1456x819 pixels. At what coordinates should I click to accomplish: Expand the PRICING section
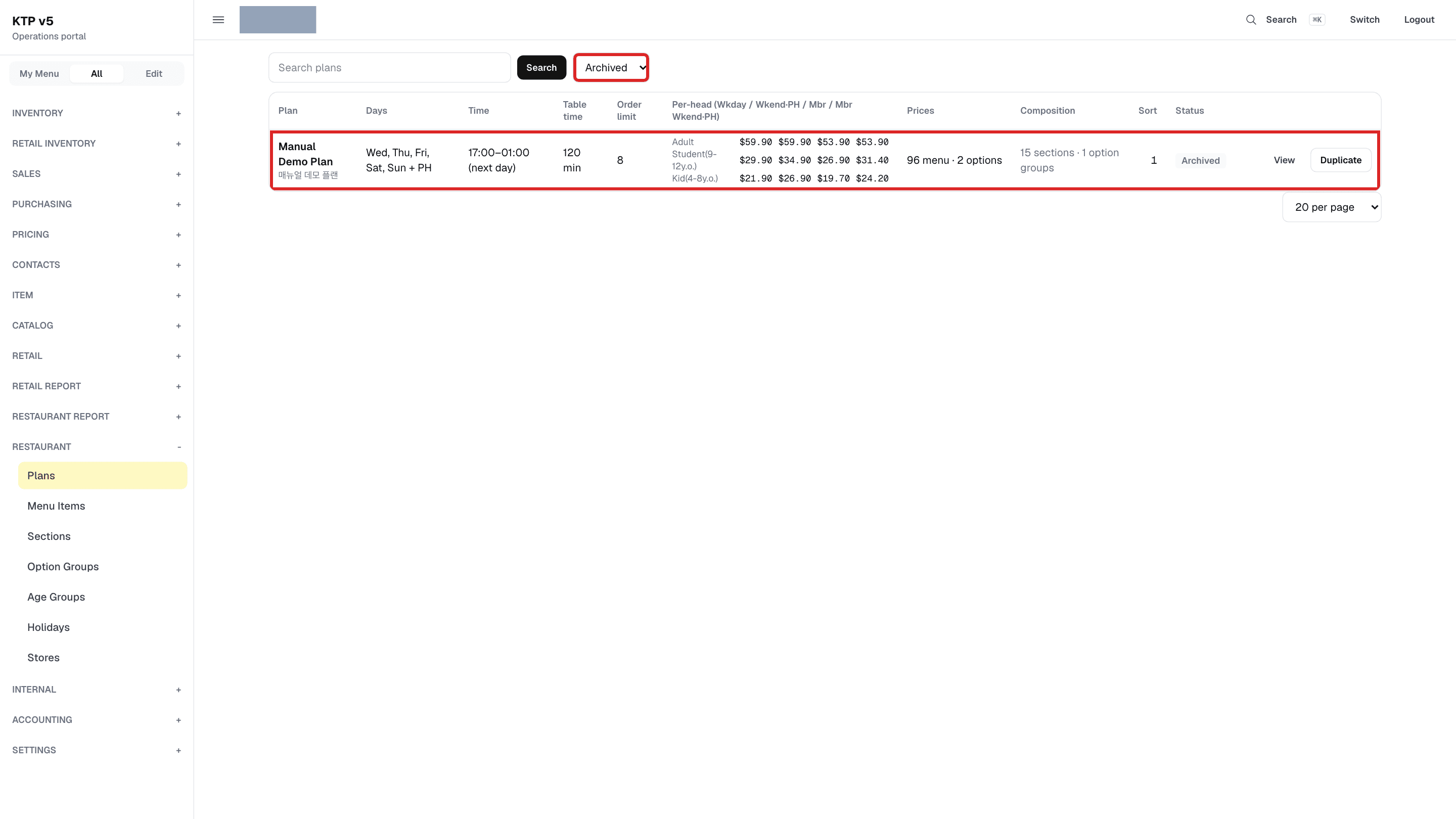97,235
